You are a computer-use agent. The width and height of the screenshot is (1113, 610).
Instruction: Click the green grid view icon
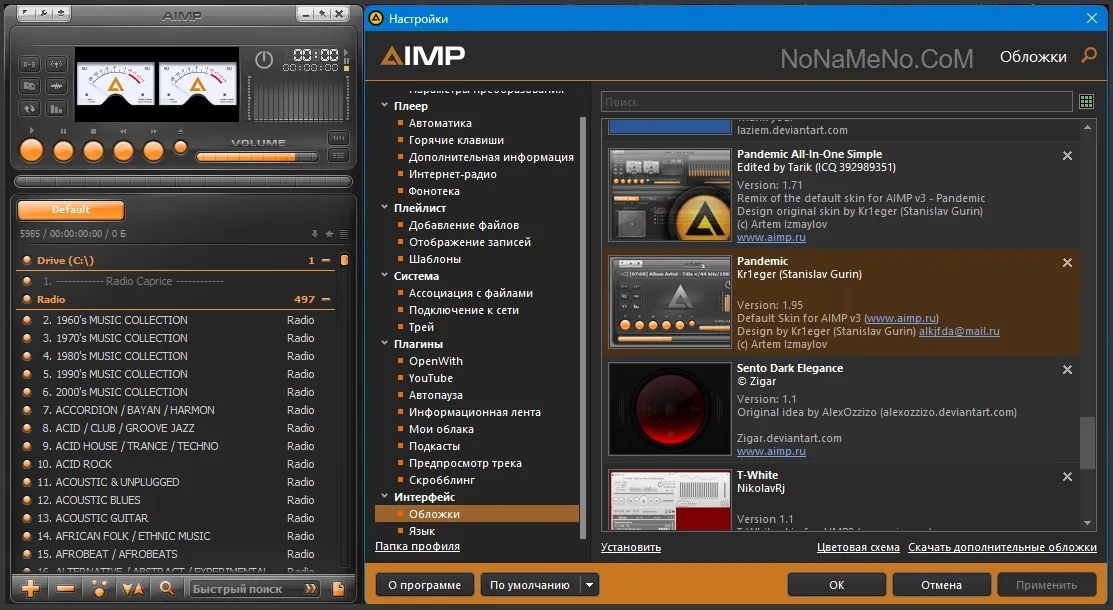pyautogui.click(x=1086, y=102)
